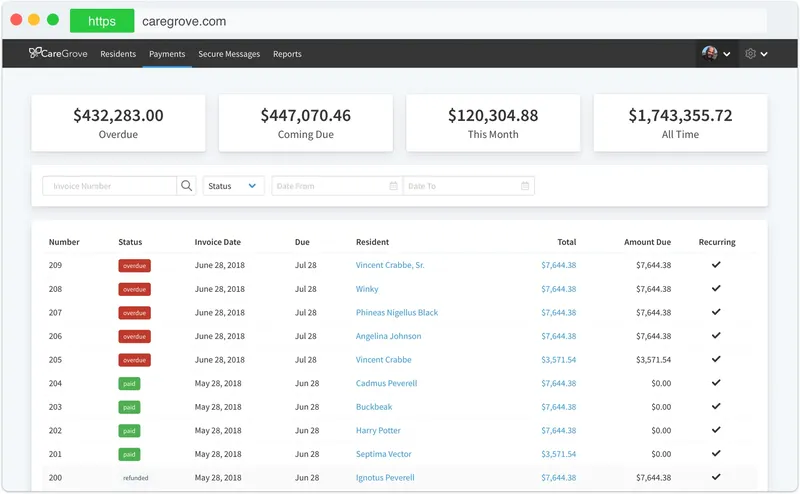This screenshot has height=494, width=800.
Task: Open the Date From calendar icon
Action: [393, 186]
